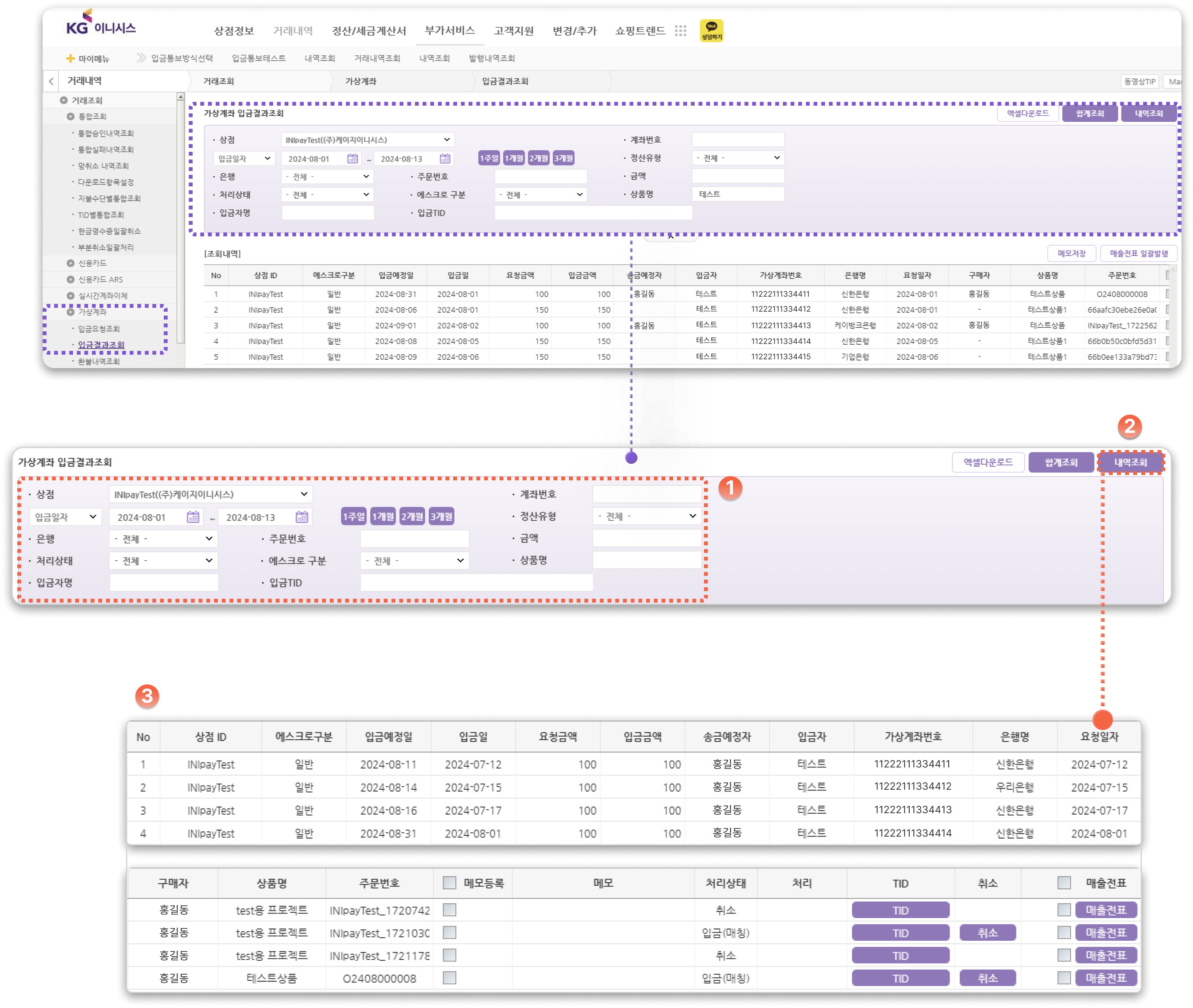Check the 메모등록 header checkbox
Image resolution: width=1193 pixels, height=1008 pixels.
point(449,882)
